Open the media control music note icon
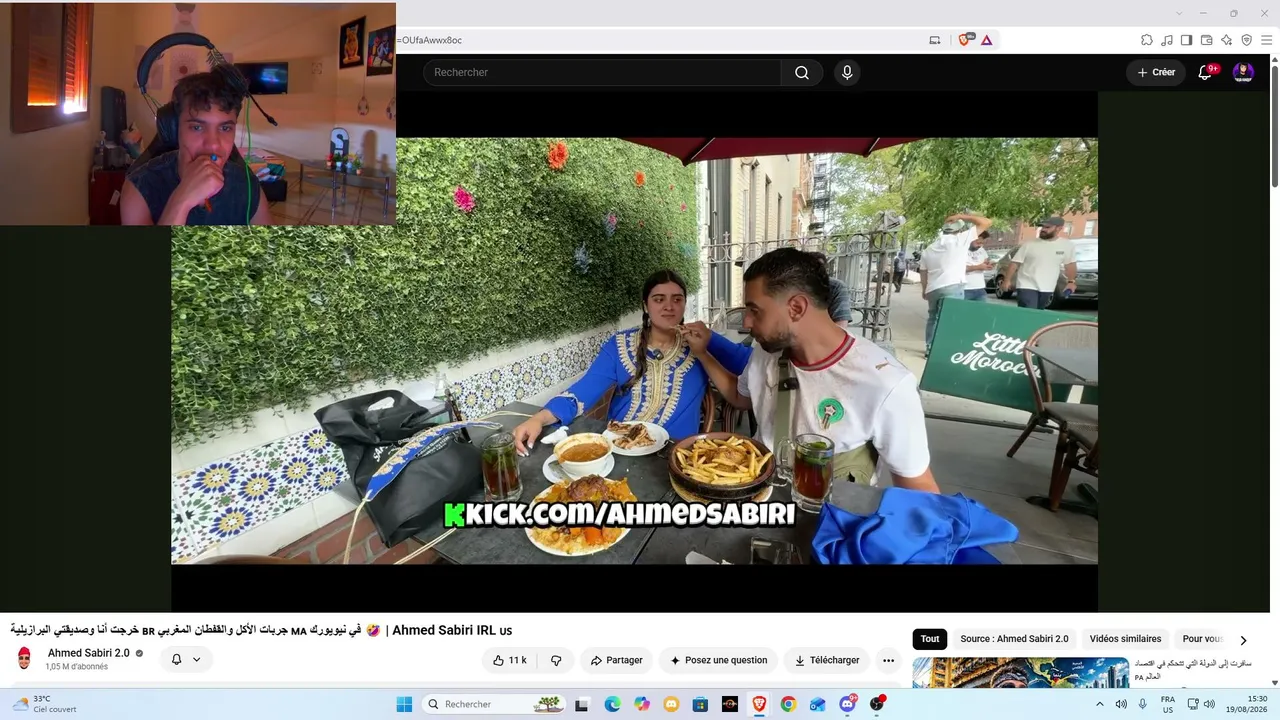The height and width of the screenshot is (720, 1280). 1167,40
